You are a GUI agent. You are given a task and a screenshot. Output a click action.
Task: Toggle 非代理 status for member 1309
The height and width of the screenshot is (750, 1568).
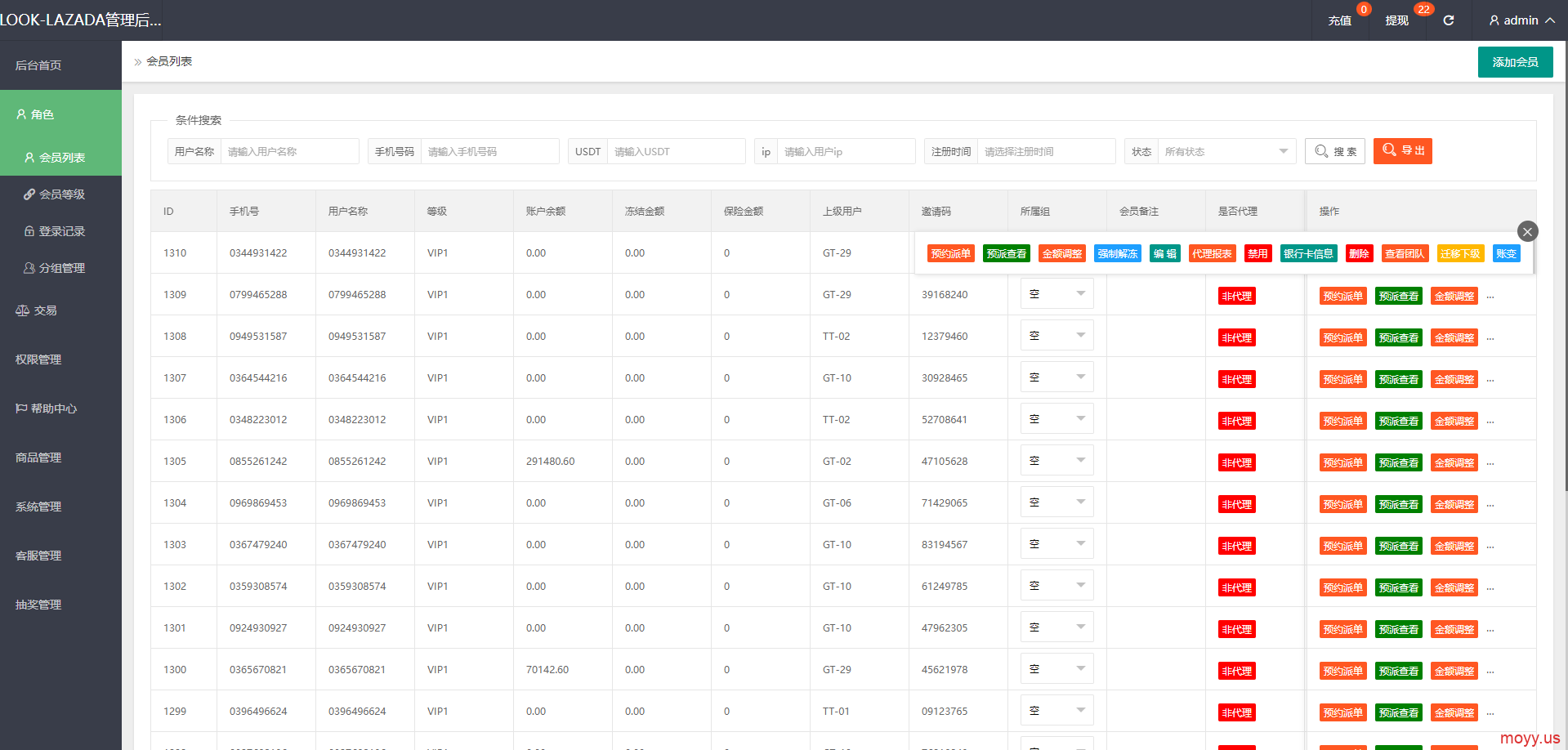pos(1237,297)
